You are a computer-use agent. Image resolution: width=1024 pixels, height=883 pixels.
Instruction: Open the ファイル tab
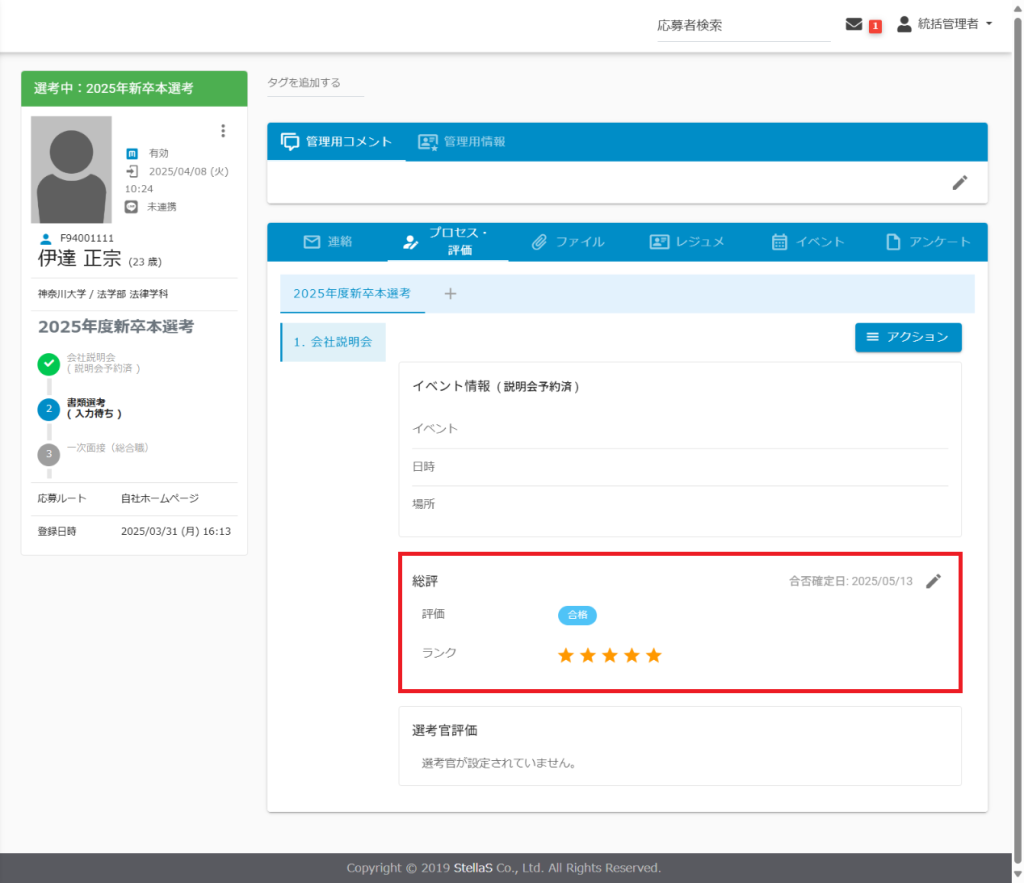(x=568, y=242)
